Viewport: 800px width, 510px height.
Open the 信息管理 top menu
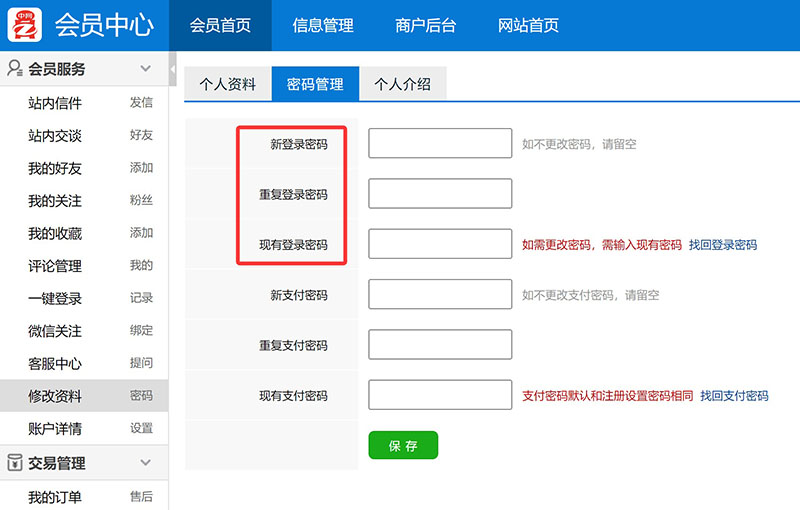(323, 26)
